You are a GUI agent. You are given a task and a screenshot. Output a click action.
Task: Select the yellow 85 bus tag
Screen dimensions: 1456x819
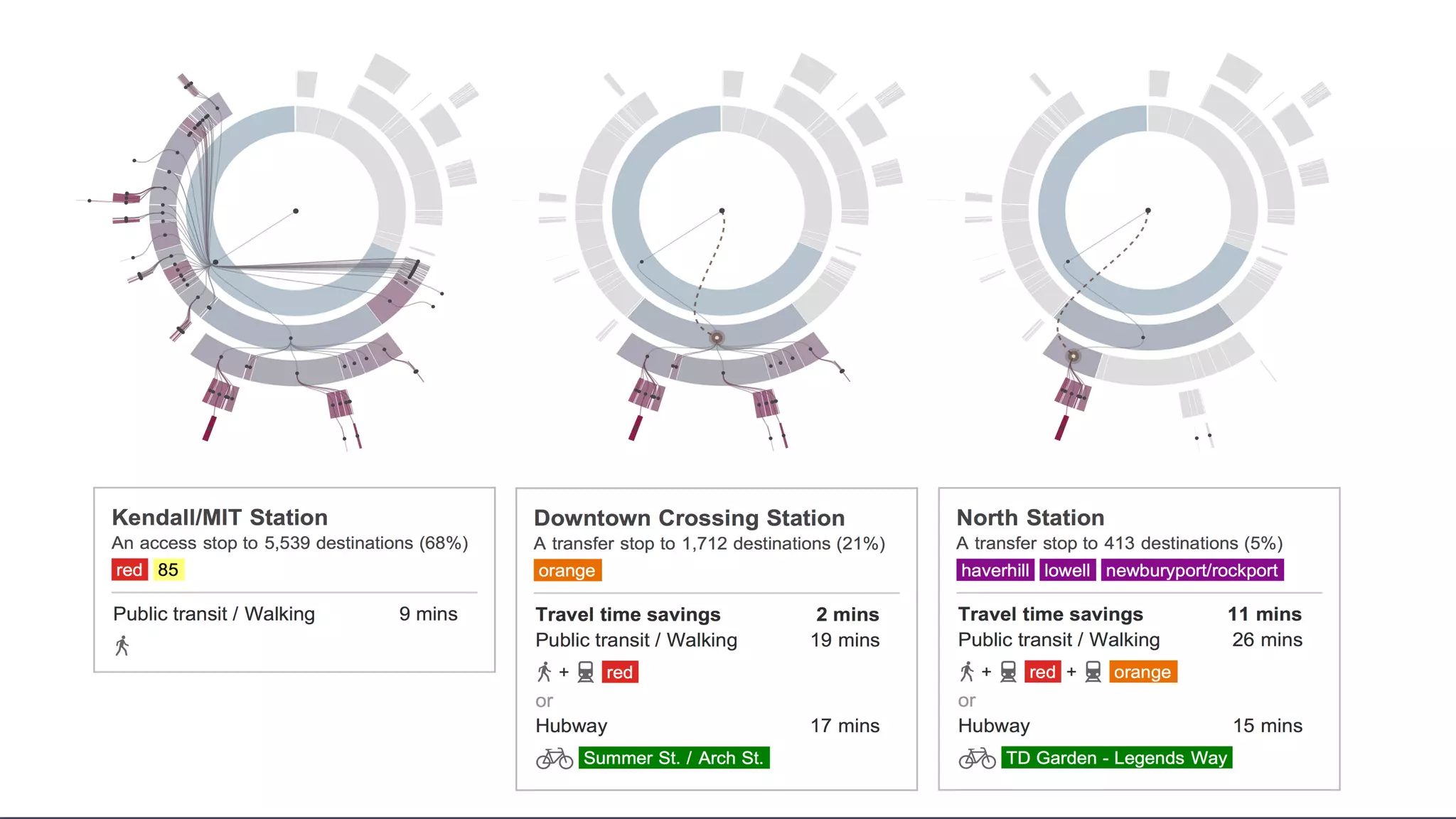coord(168,570)
